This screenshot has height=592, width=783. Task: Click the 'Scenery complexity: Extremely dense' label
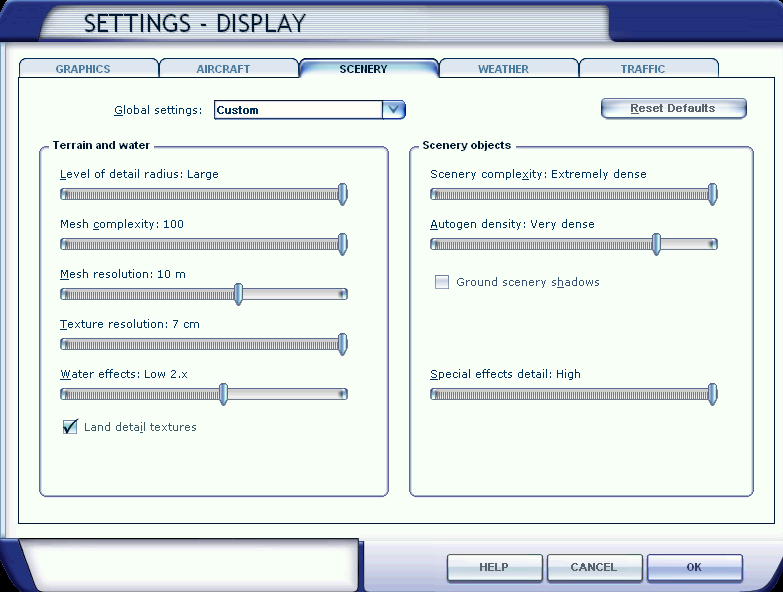click(x=538, y=174)
